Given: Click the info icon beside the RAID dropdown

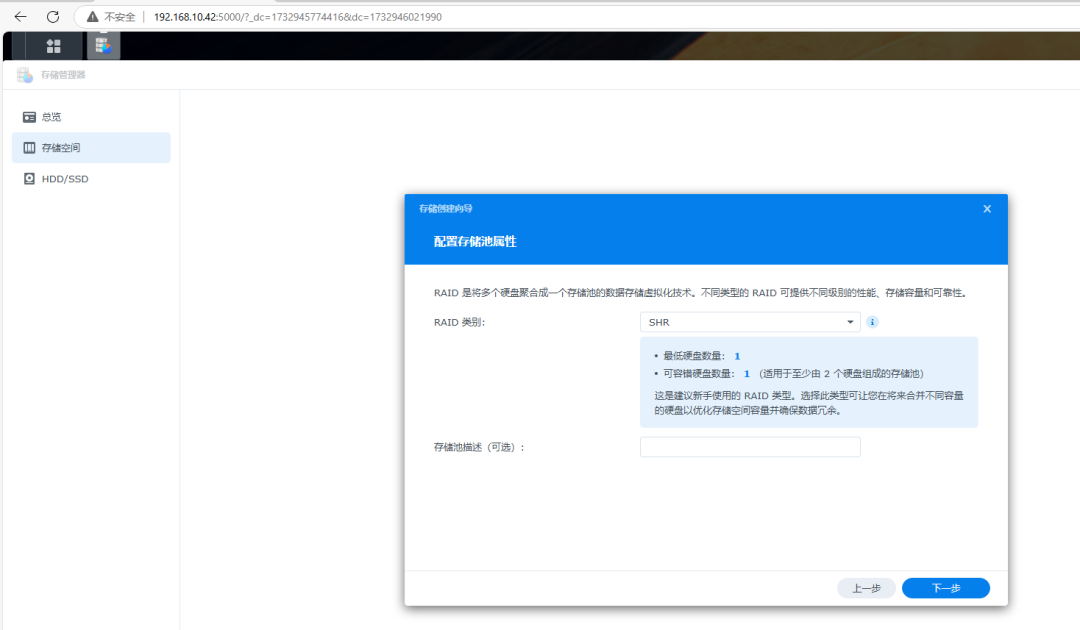Looking at the screenshot, I should point(872,322).
